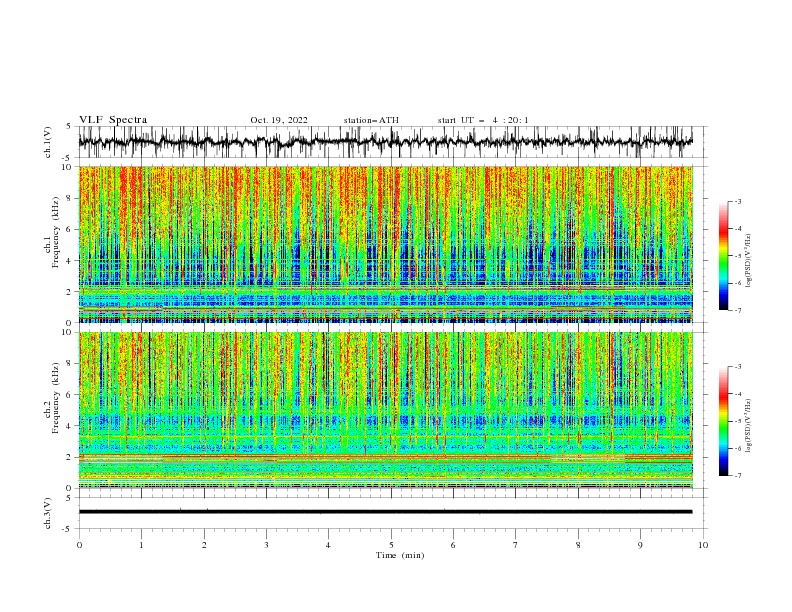Click the "7" tick on the time axis

[516, 545]
